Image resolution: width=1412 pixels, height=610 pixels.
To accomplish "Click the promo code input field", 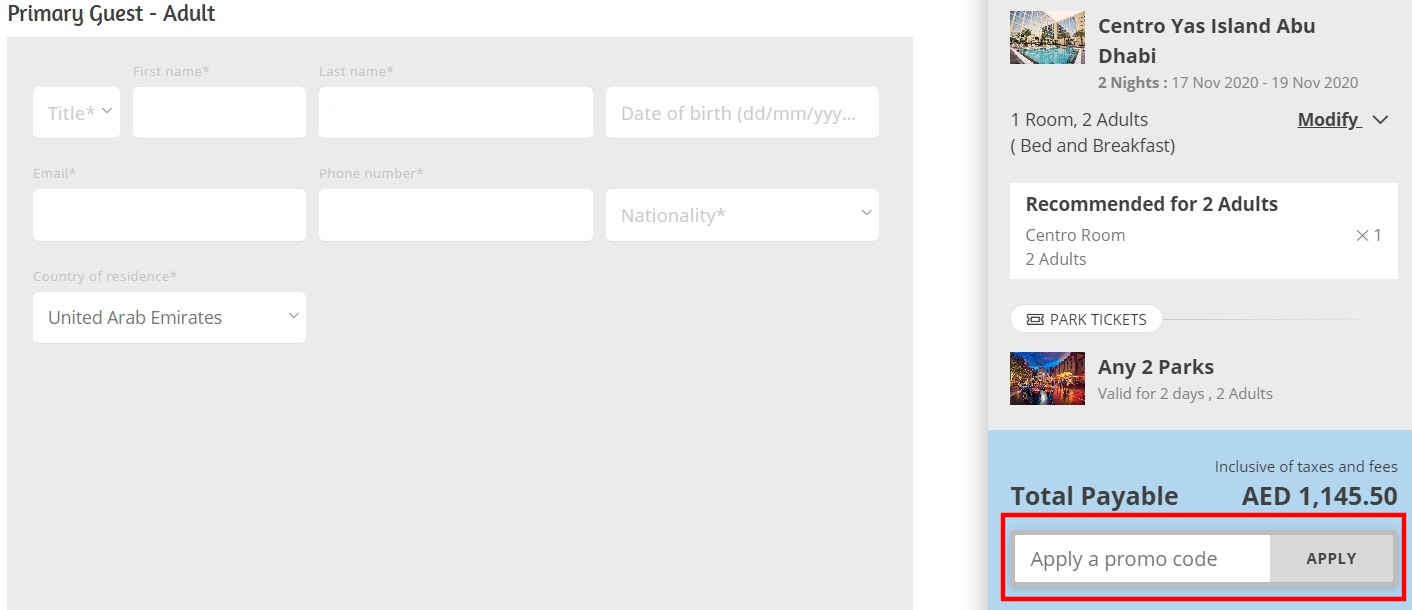I will pos(1142,559).
